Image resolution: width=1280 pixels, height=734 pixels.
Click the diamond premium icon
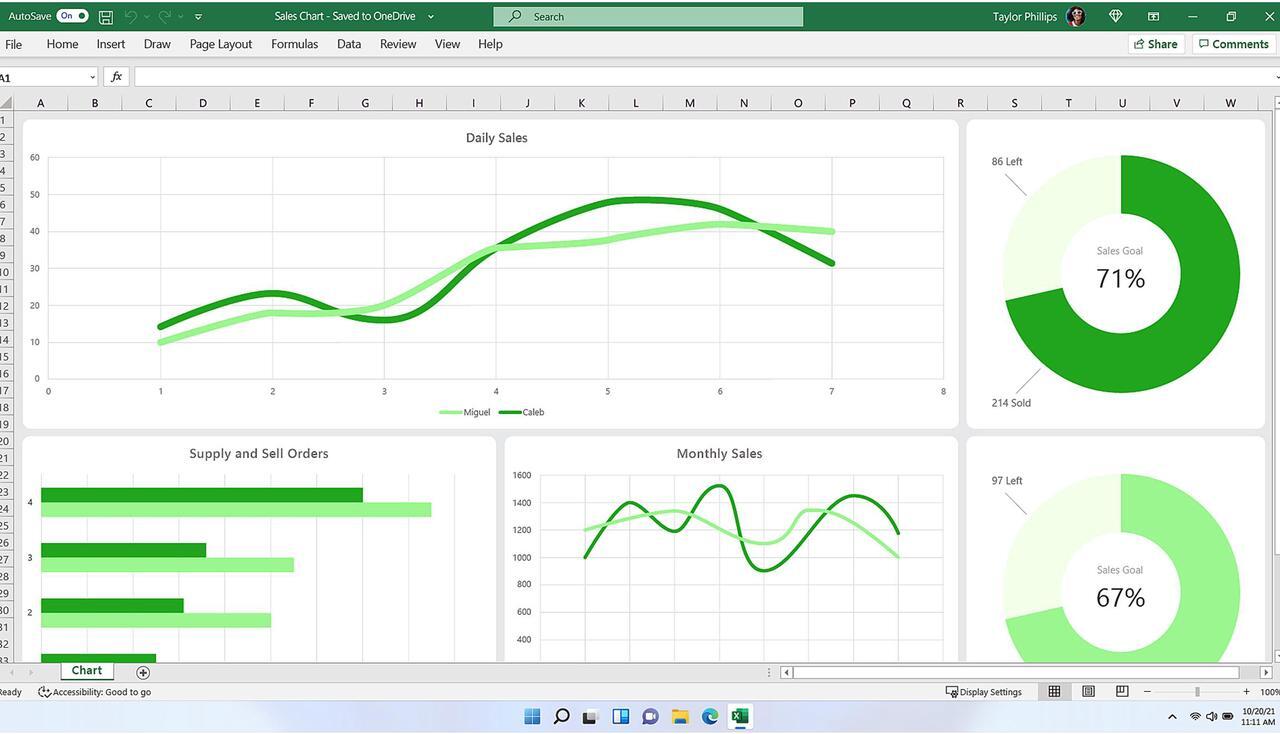click(x=1116, y=16)
